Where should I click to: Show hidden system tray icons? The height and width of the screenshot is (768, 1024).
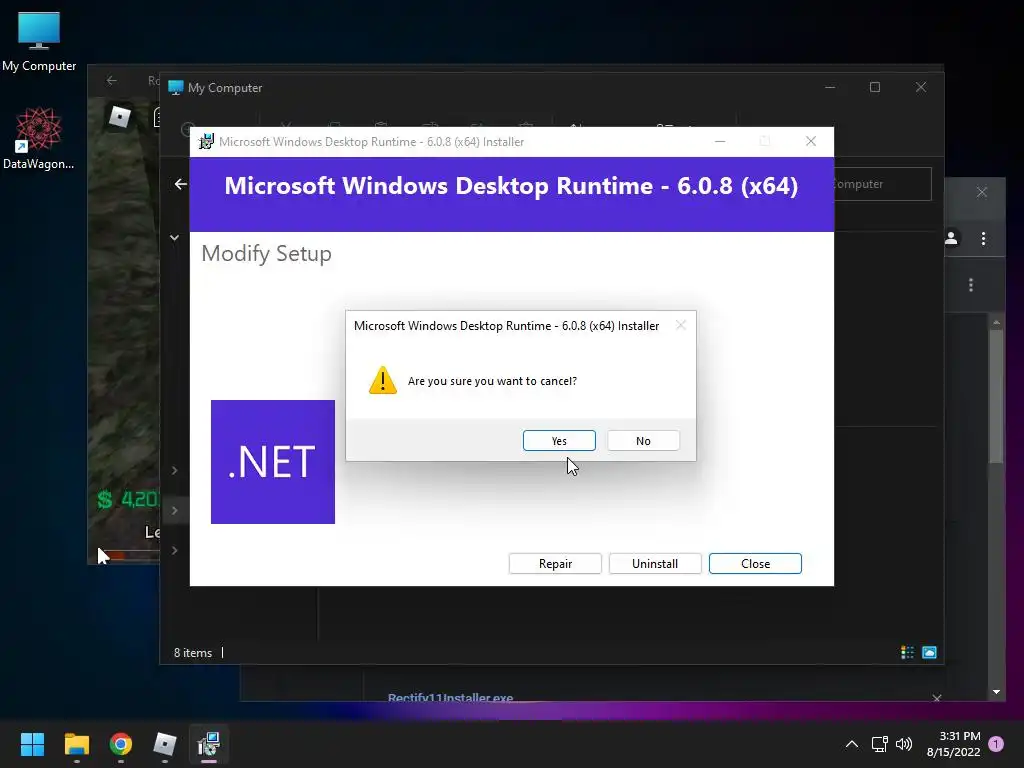[x=852, y=744]
